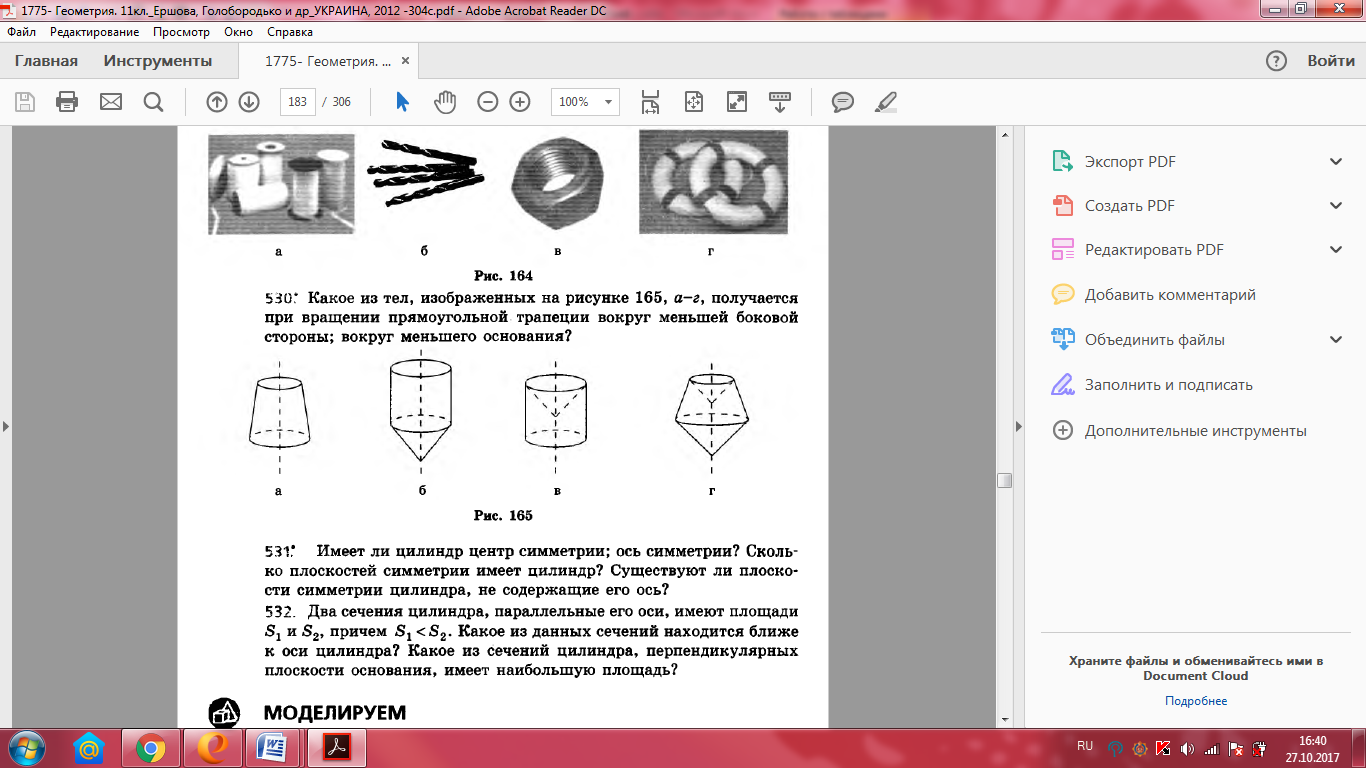Zoom out with the minus button
The width and height of the screenshot is (1366, 768).
pyautogui.click(x=487, y=102)
